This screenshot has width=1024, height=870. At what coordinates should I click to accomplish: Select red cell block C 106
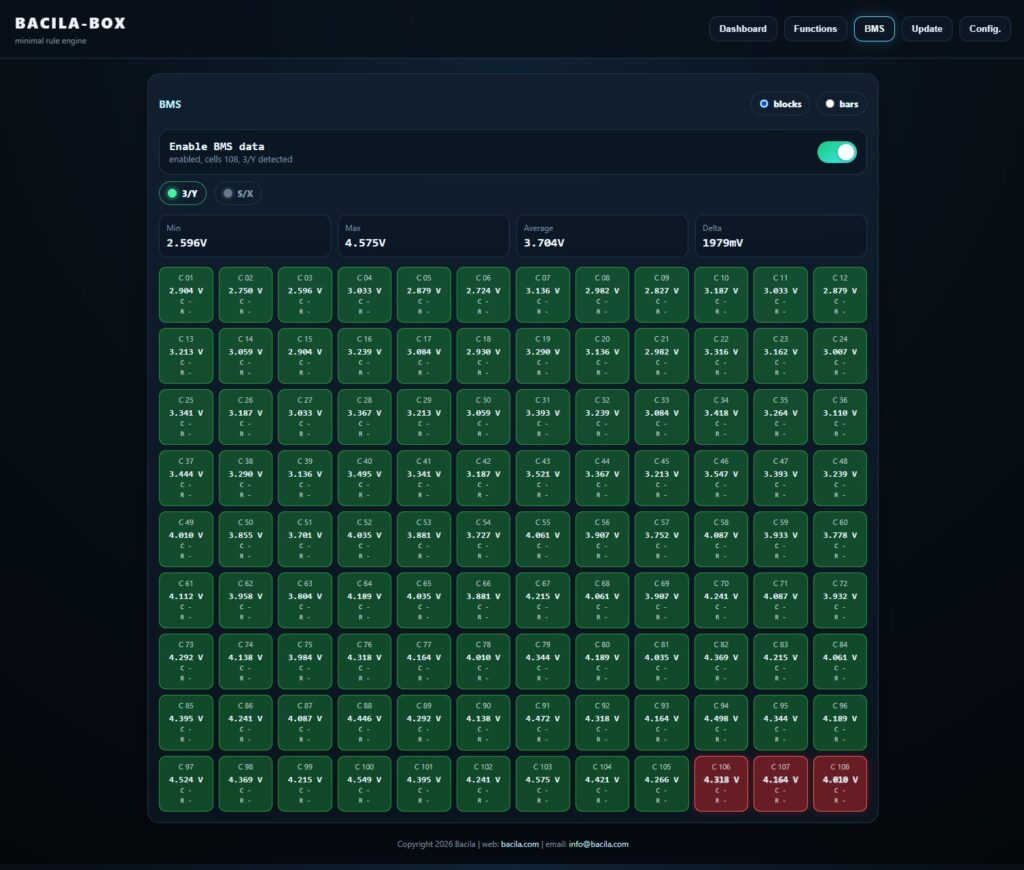[721, 784]
